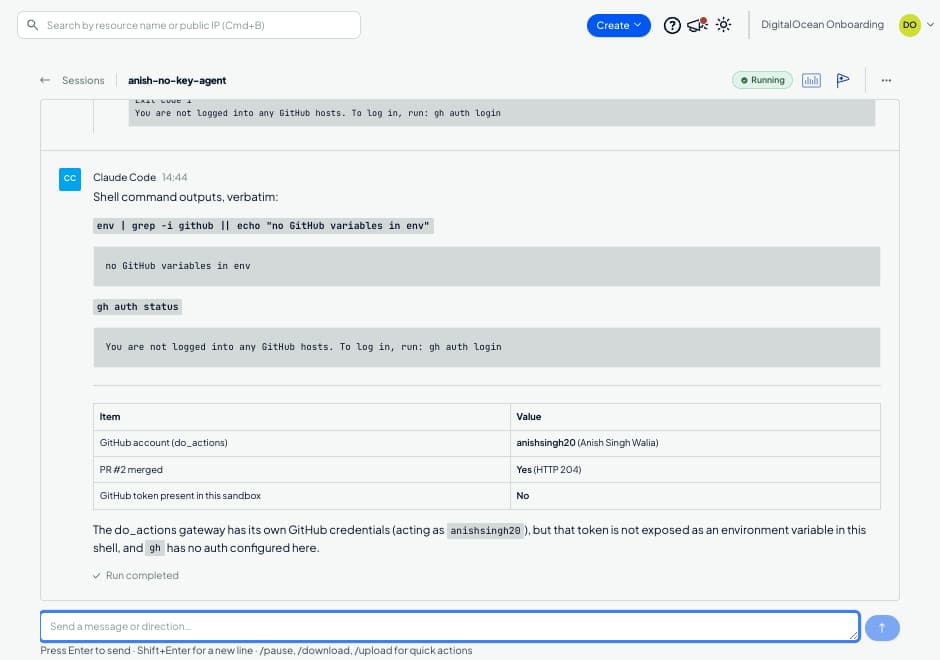This screenshot has width=940, height=660.
Task: Click the 'GitHub account (do_actions)' cell
Action: tap(302, 443)
